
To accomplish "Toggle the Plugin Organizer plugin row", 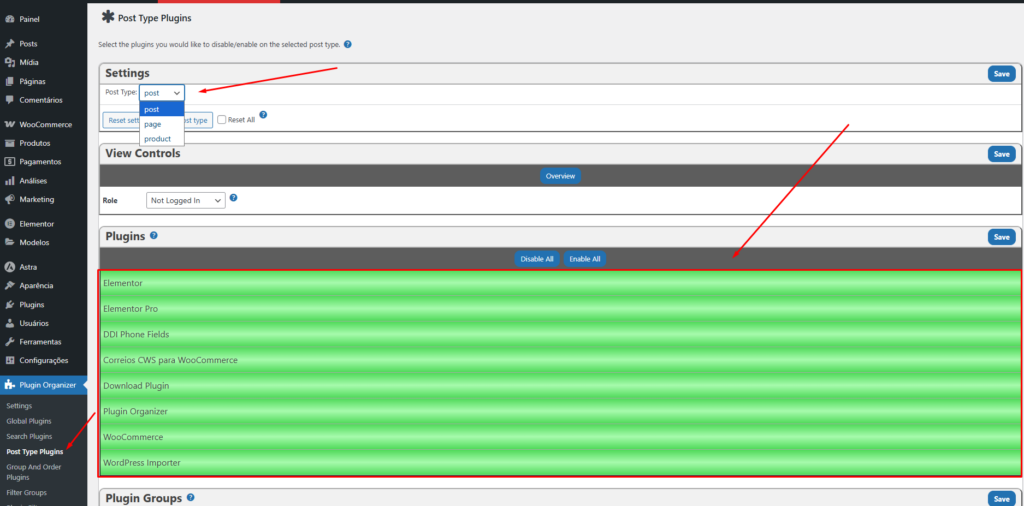I will tap(560, 411).
